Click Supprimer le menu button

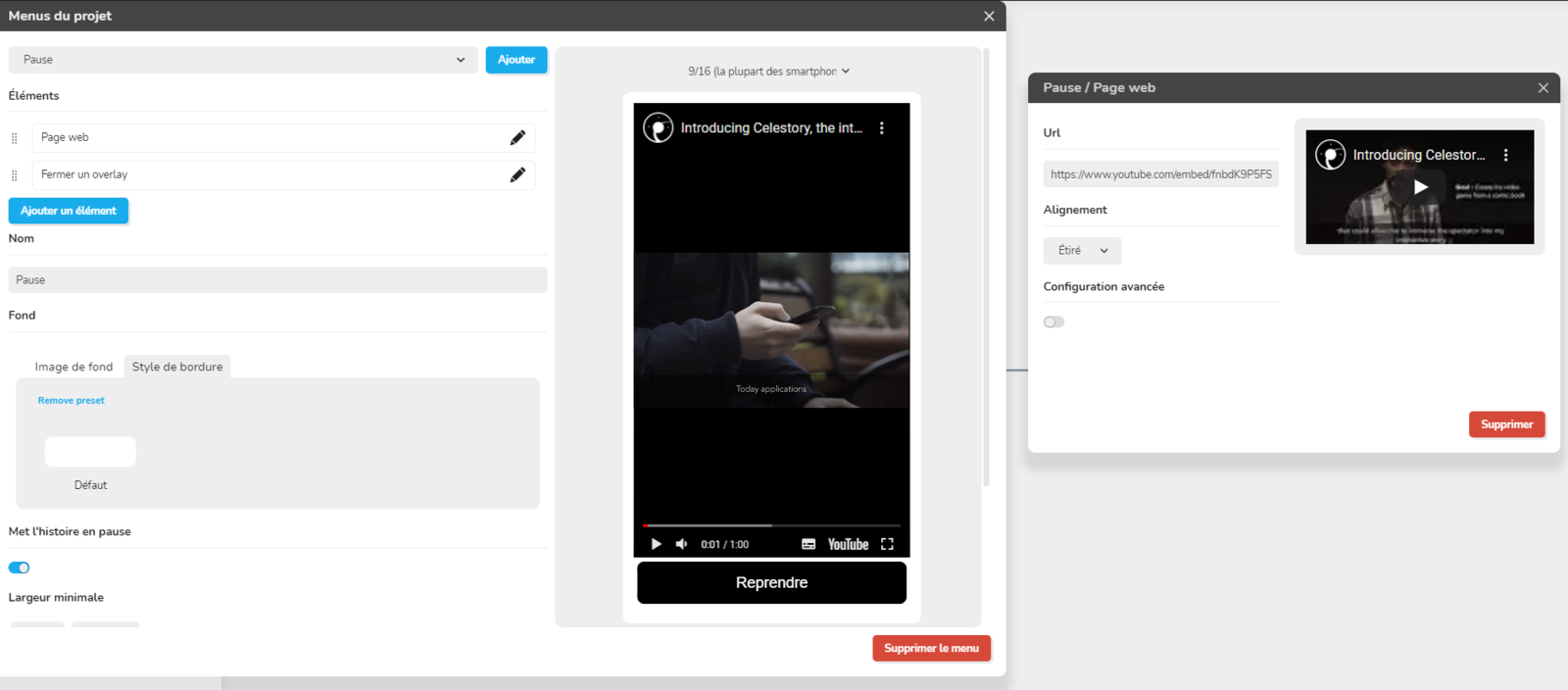tap(932, 648)
